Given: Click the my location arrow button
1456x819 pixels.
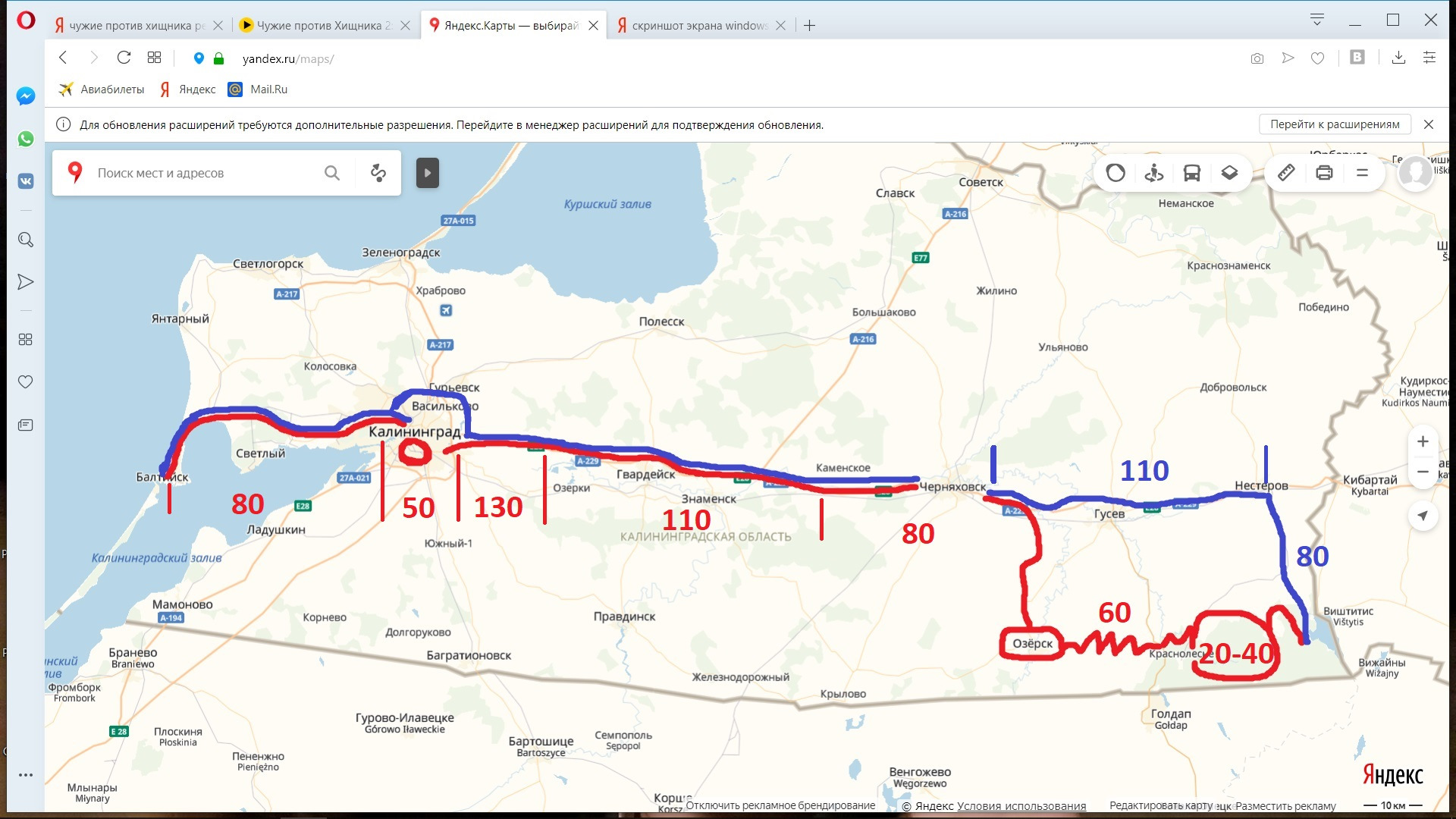Looking at the screenshot, I should coord(1423,516).
